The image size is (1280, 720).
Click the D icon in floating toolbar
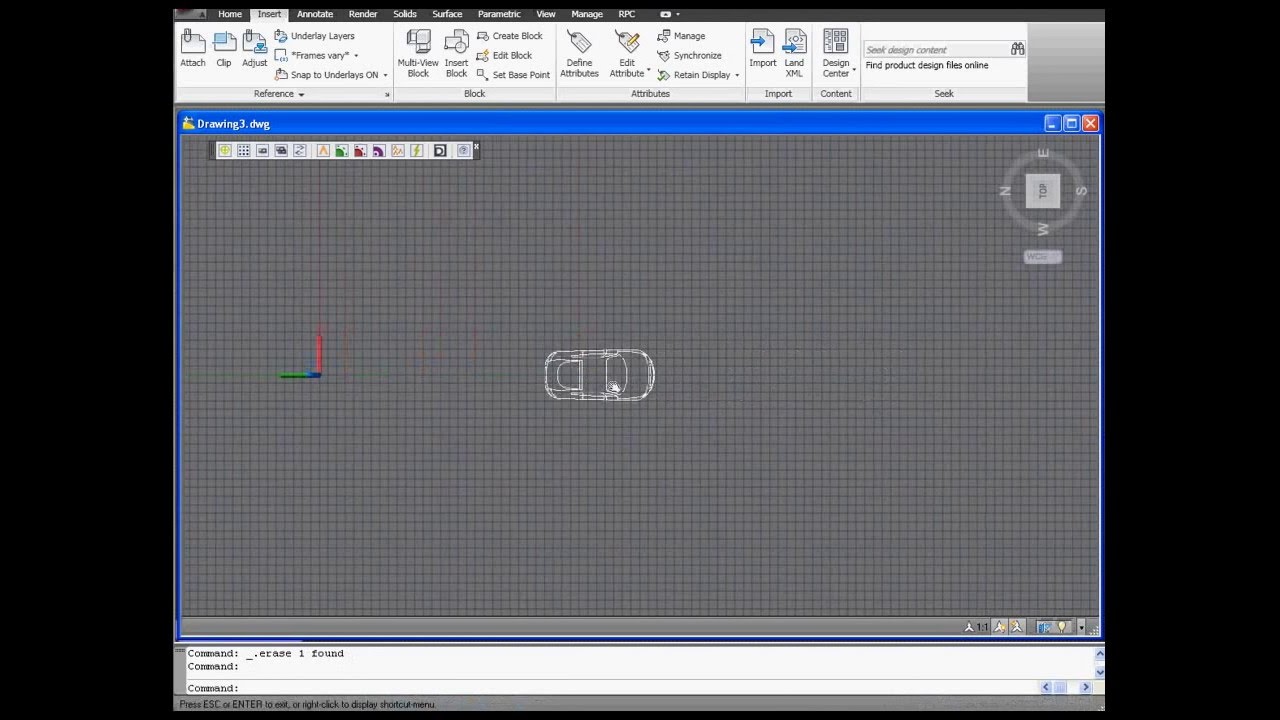440,150
